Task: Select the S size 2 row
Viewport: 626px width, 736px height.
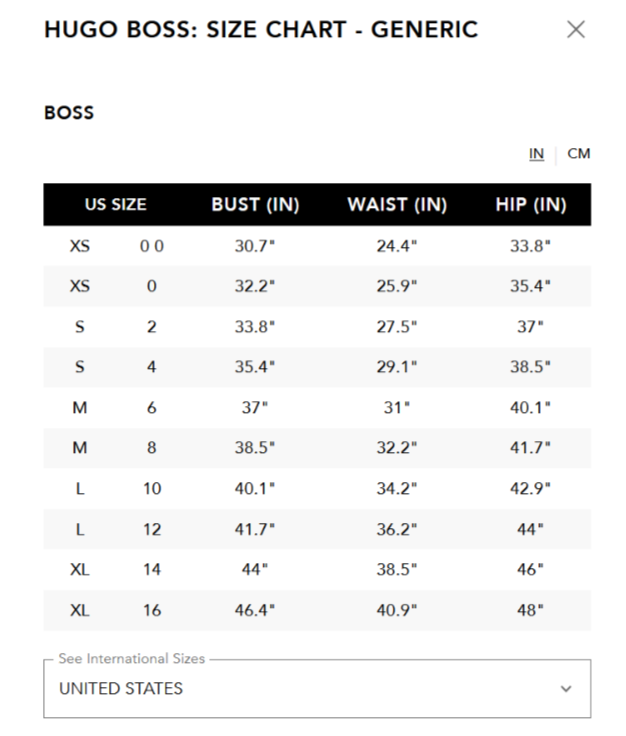Action: [316, 327]
